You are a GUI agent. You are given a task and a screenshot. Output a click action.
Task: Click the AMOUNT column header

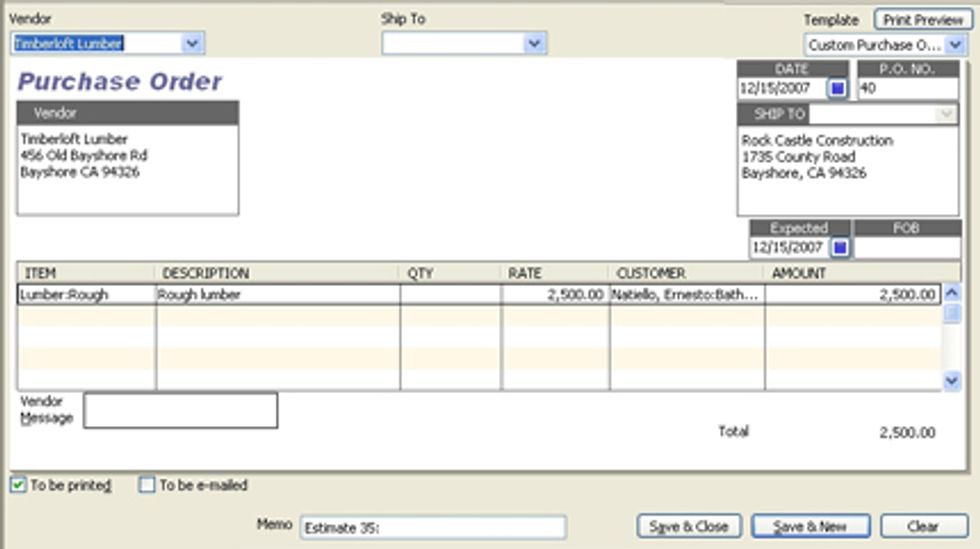[861, 273]
